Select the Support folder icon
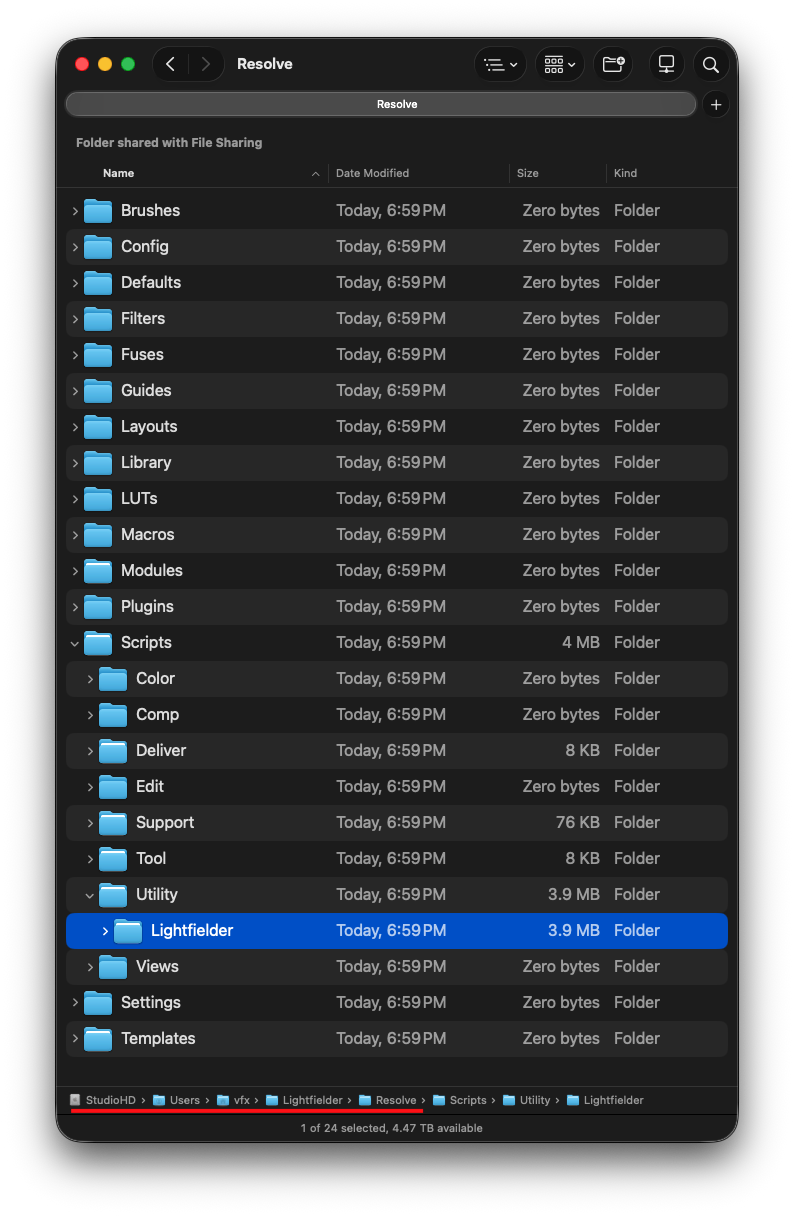 click(x=113, y=823)
